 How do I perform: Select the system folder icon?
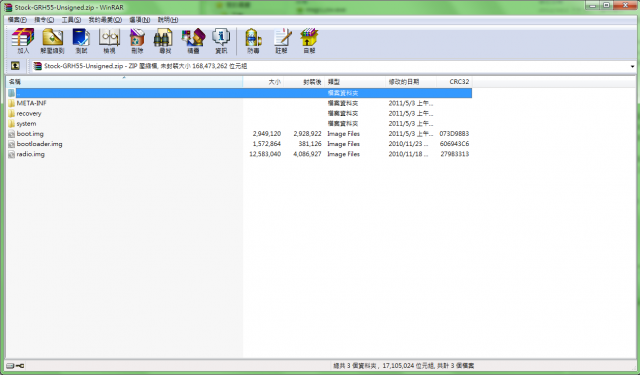coord(11,124)
